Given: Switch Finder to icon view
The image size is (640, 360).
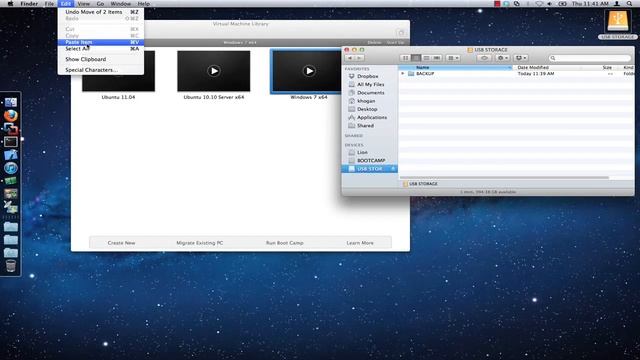Looking at the screenshot, I should coord(405,58).
